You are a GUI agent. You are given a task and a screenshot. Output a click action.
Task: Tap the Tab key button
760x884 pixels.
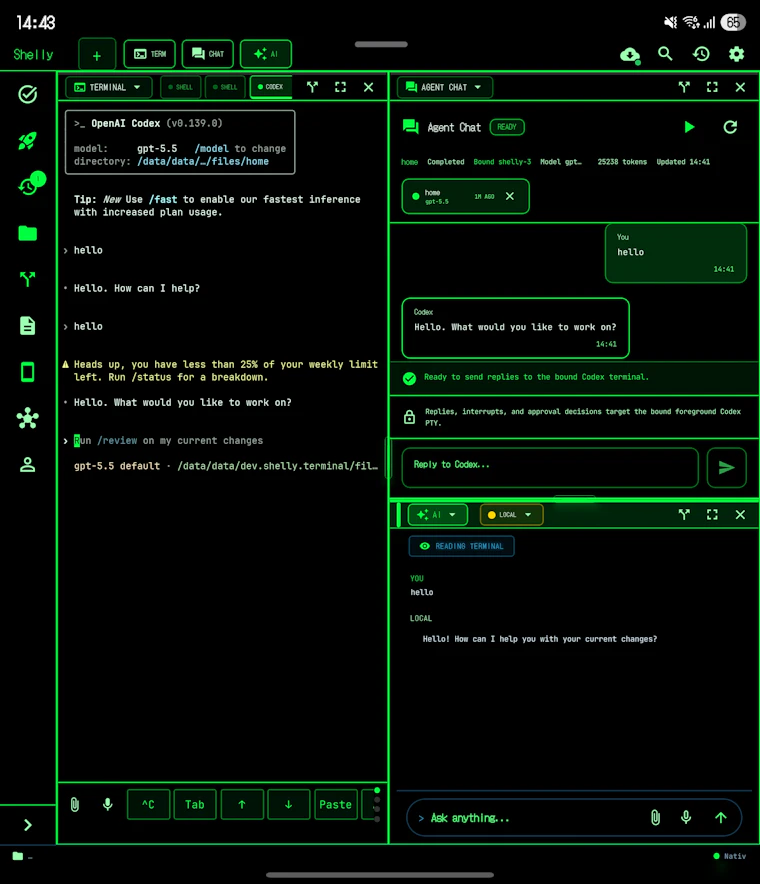click(x=195, y=805)
